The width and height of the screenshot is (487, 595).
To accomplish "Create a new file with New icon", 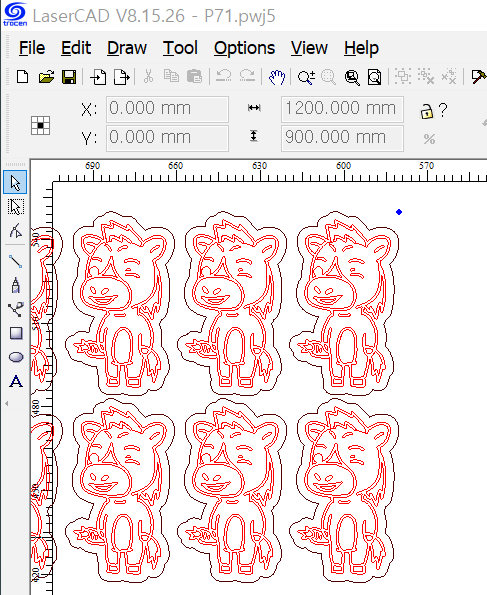I will point(23,77).
